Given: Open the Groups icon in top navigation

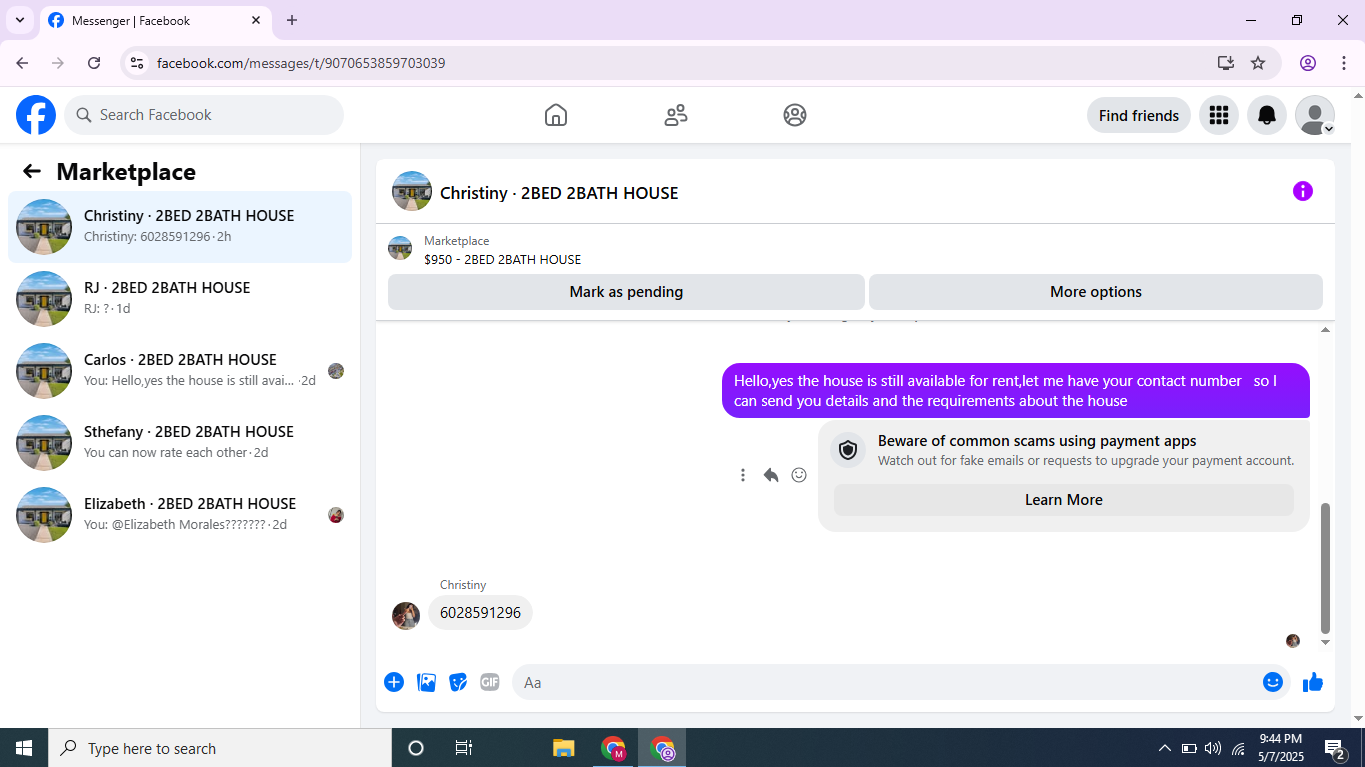Looking at the screenshot, I should pyautogui.click(x=795, y=115).
